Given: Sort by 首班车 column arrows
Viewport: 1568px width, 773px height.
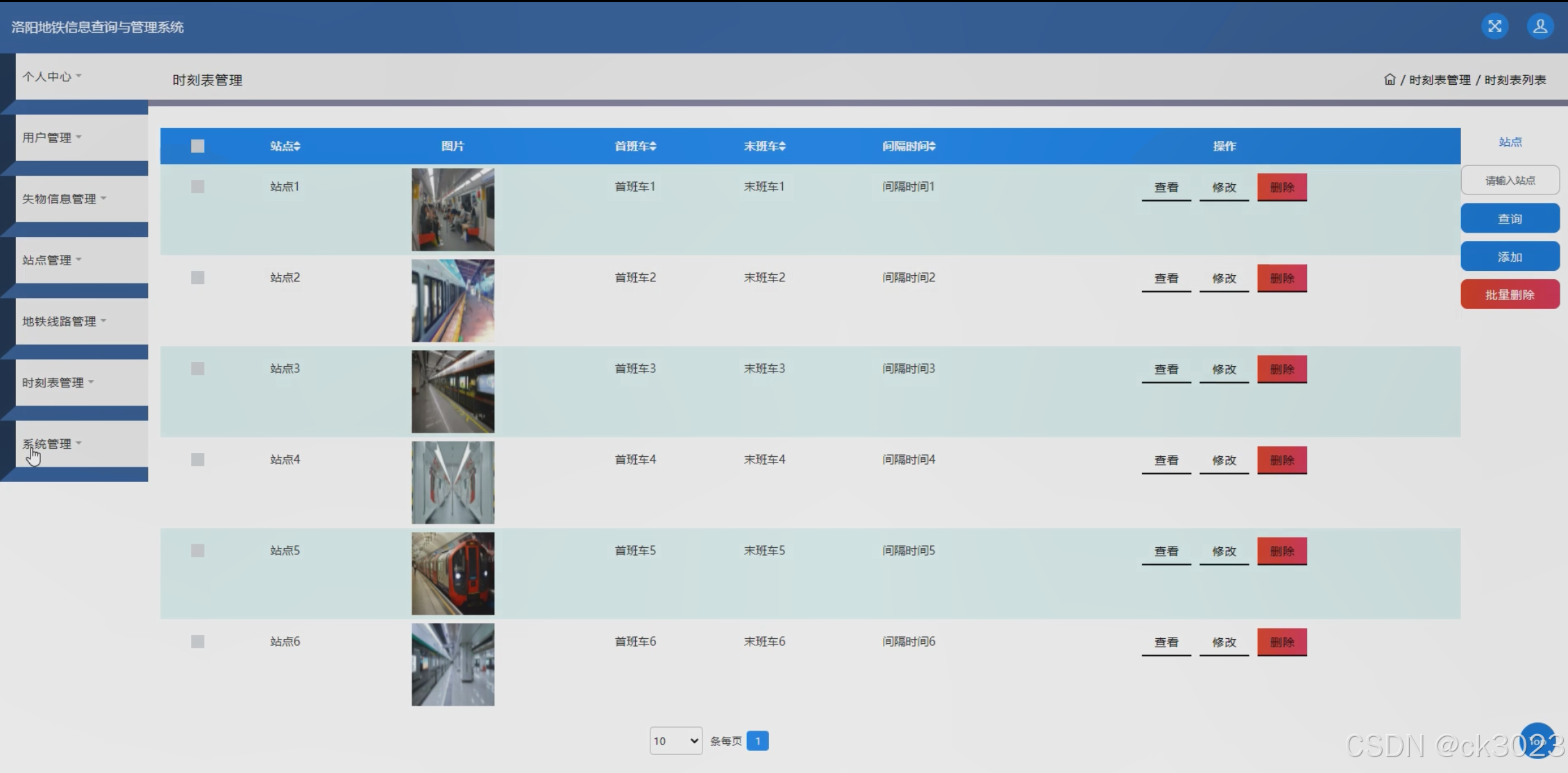Looking at the screenshot, I should [653, 147].
